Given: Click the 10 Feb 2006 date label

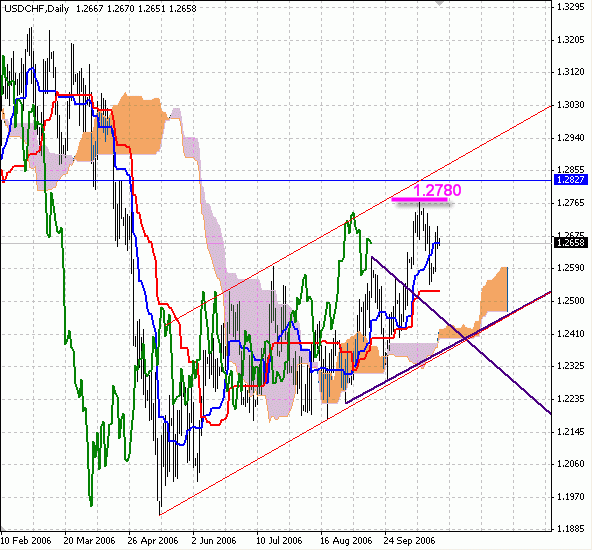Looking at the screenshot, I should (26, 541).
